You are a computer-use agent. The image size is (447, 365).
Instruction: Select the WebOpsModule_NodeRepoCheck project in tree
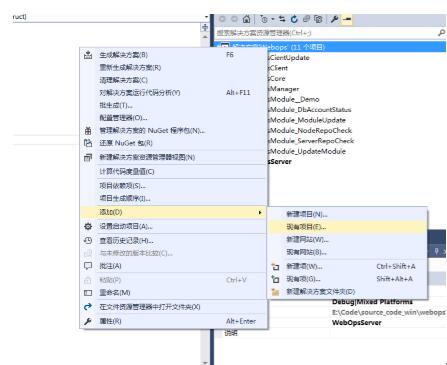tap(310, 130)
